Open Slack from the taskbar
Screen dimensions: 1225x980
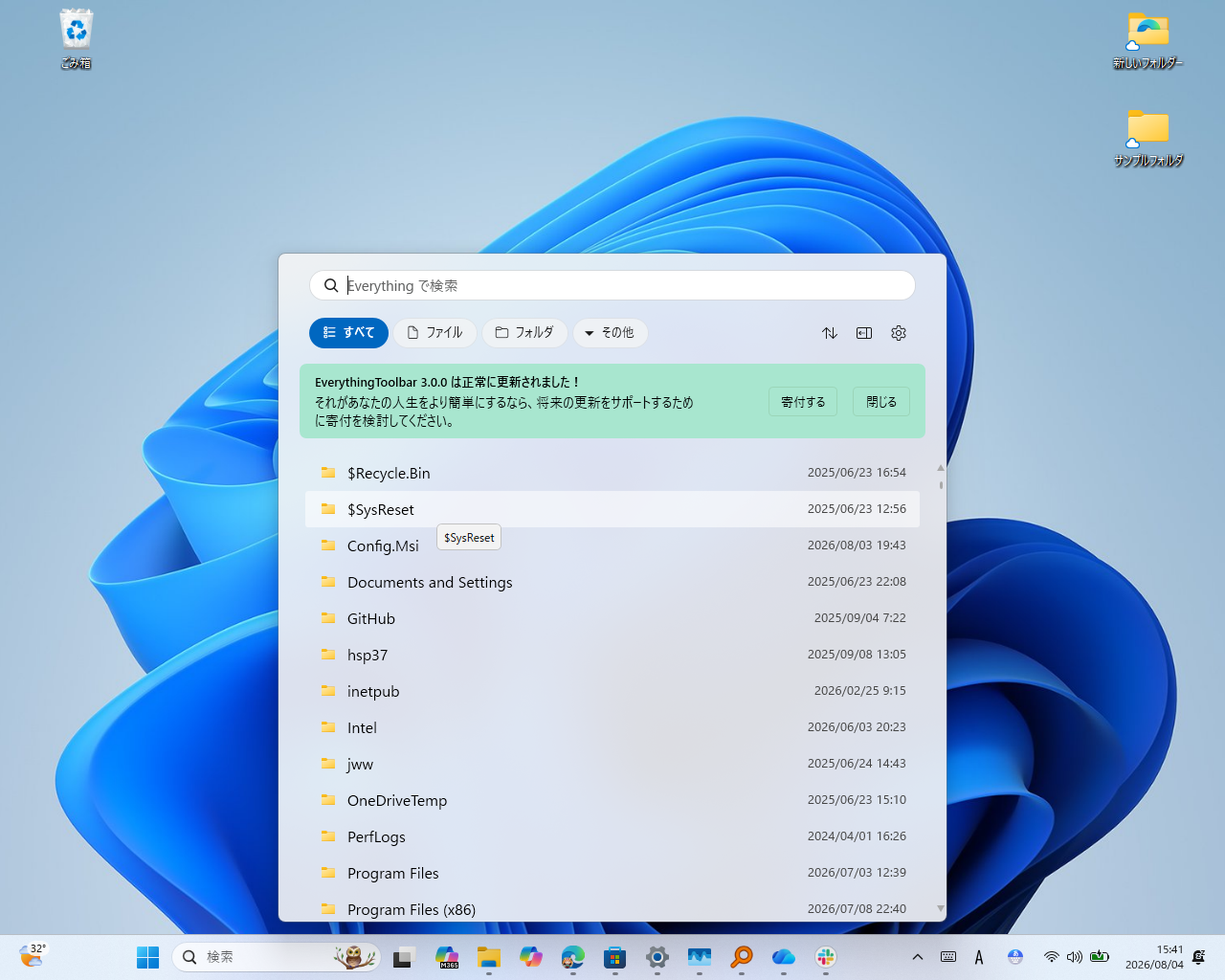point(826,957)
